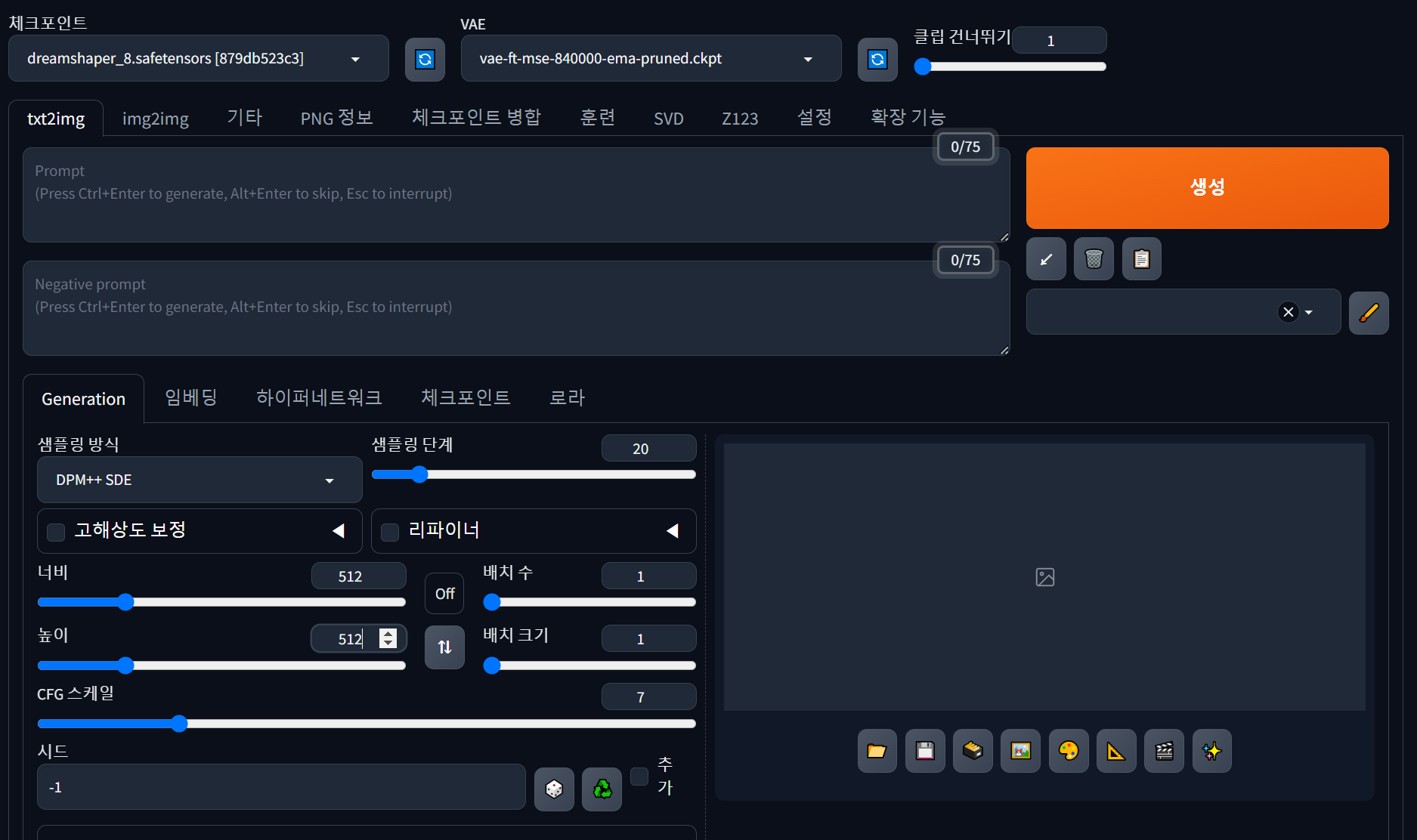Refresh the checkpoint list
The image size is (1417, 840).
point(425,59)
